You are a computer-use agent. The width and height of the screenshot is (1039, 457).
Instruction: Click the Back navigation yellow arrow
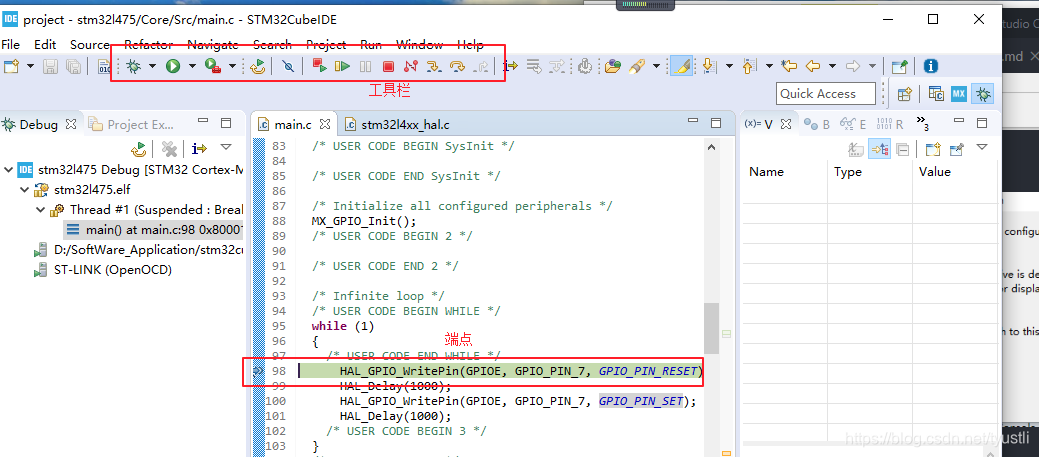point(812,66)
